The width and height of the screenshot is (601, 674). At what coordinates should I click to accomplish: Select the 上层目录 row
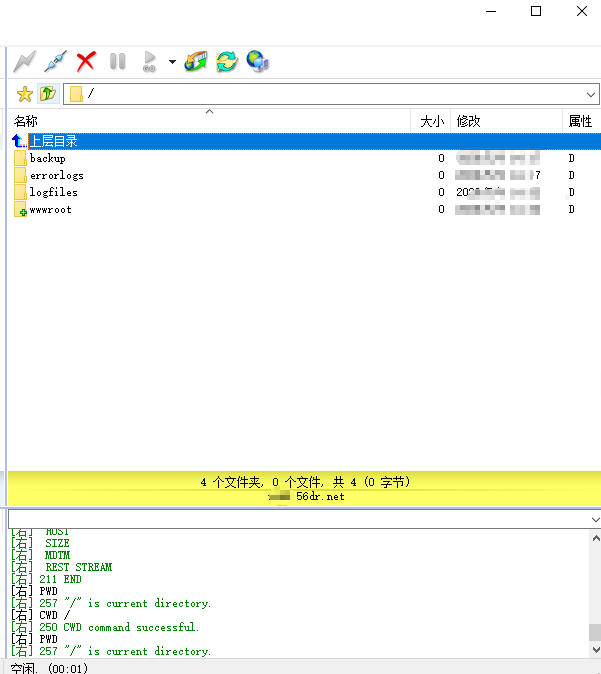click(x=304, y=141)
